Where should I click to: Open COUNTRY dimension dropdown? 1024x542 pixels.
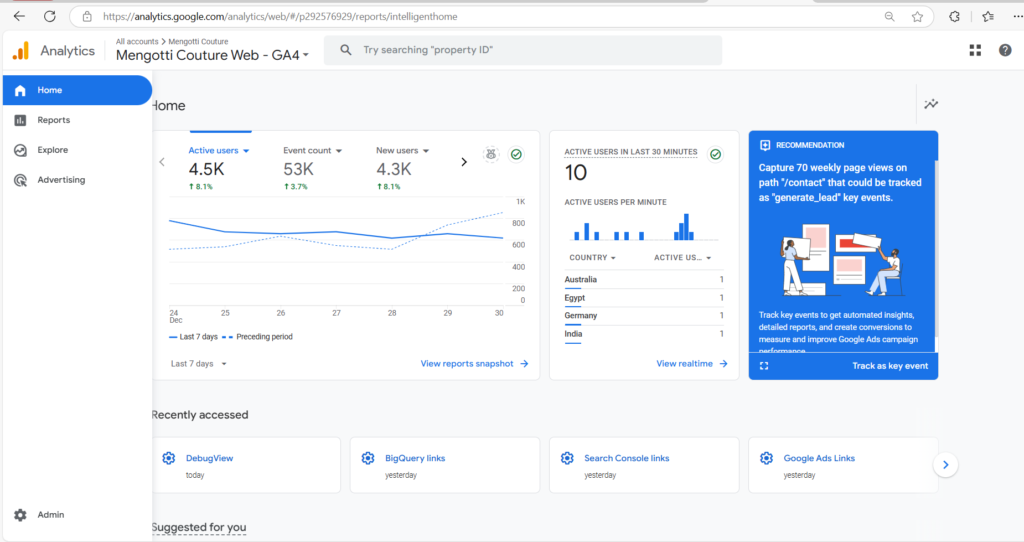click(x=592, y=257)
